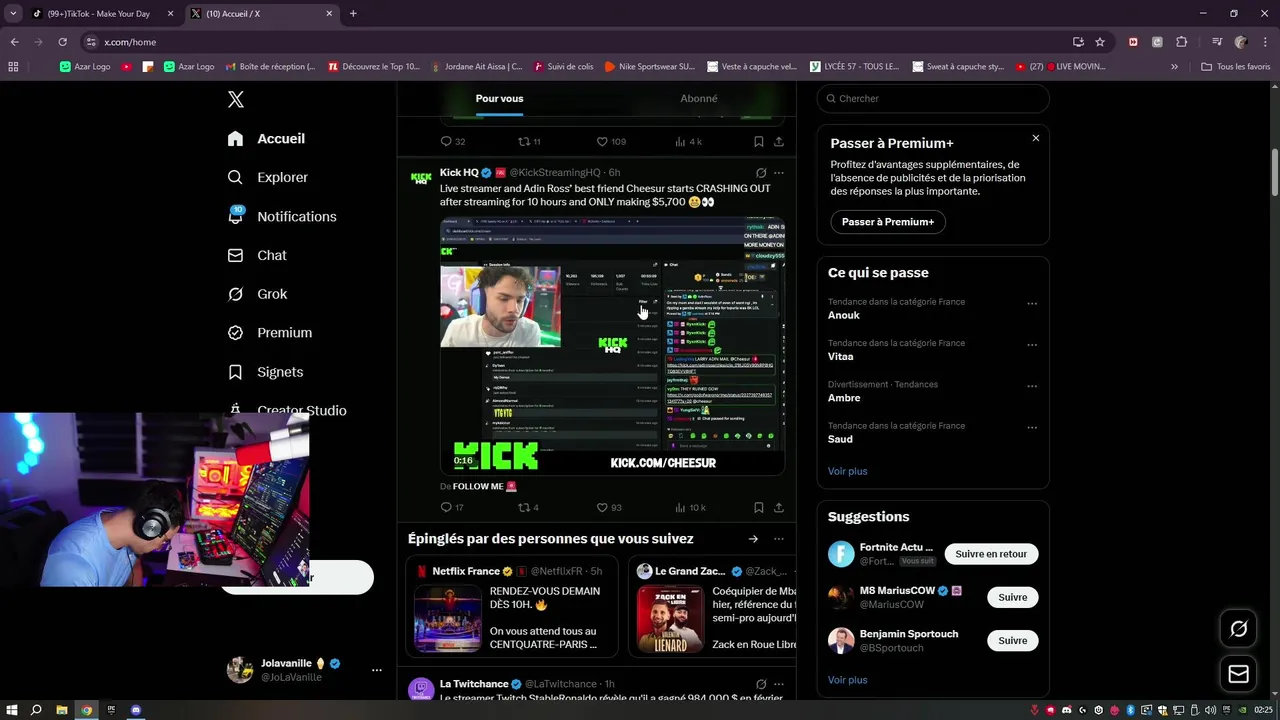View analytics of the Kick HQ post

[x=690, y=508]
